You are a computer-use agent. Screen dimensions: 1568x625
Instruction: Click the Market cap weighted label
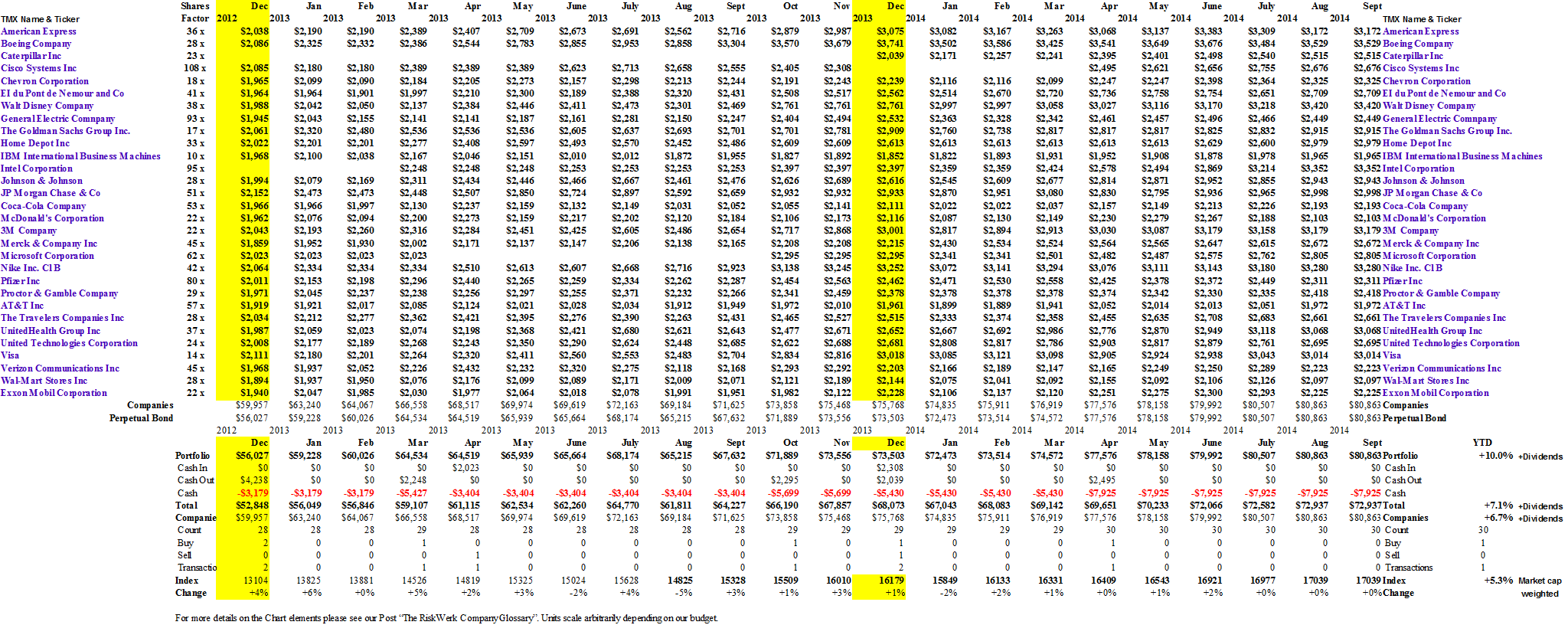1540,587
